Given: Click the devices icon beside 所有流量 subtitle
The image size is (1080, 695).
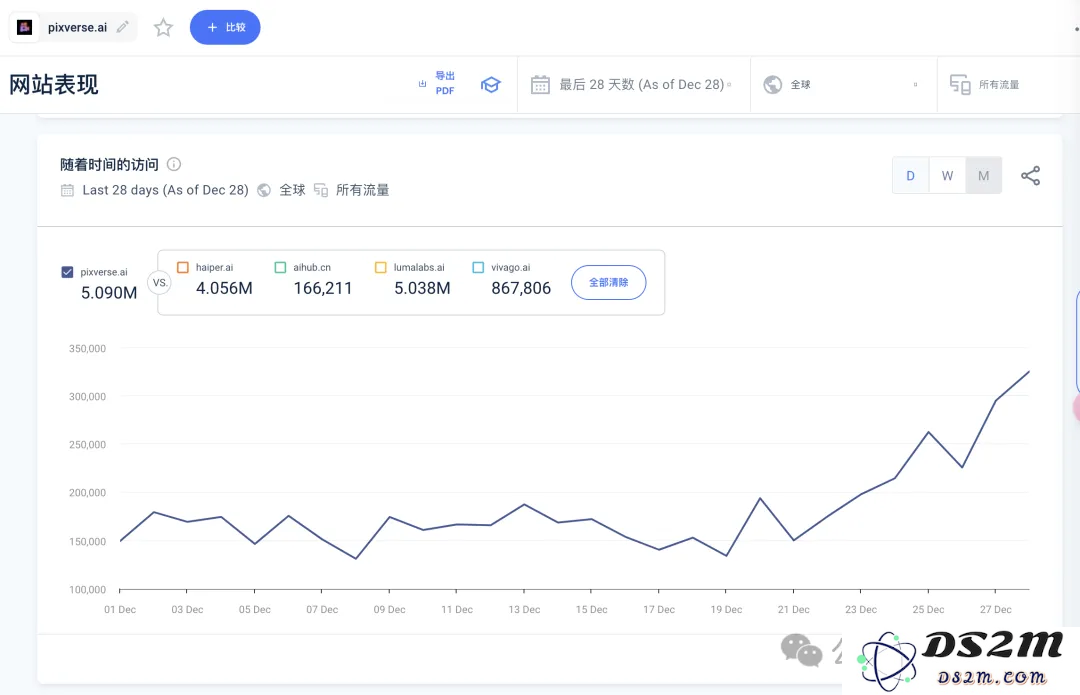Looking at the screenshot, I should pos(321,190).
